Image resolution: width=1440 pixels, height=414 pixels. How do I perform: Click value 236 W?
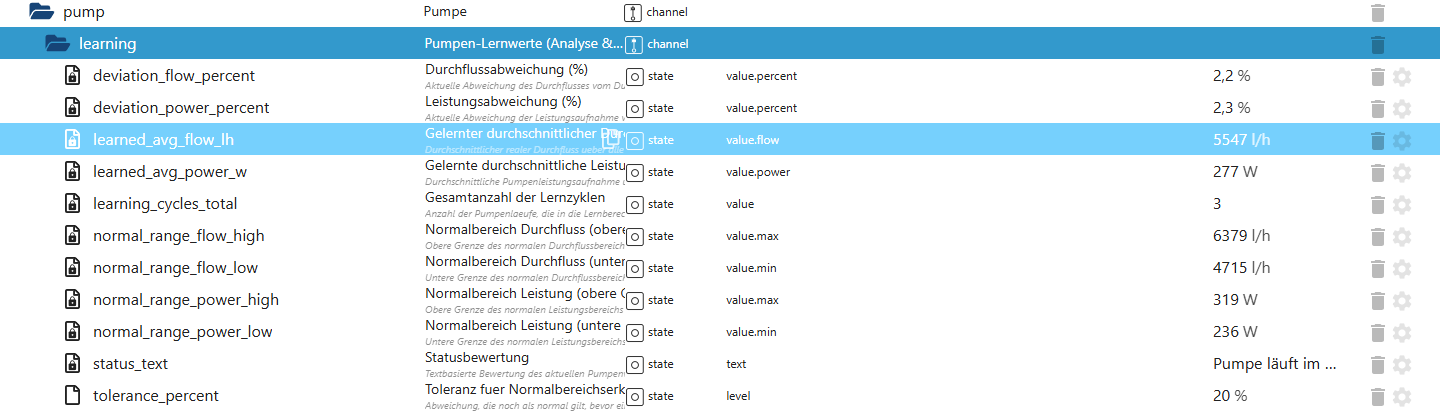point(1235,332)
